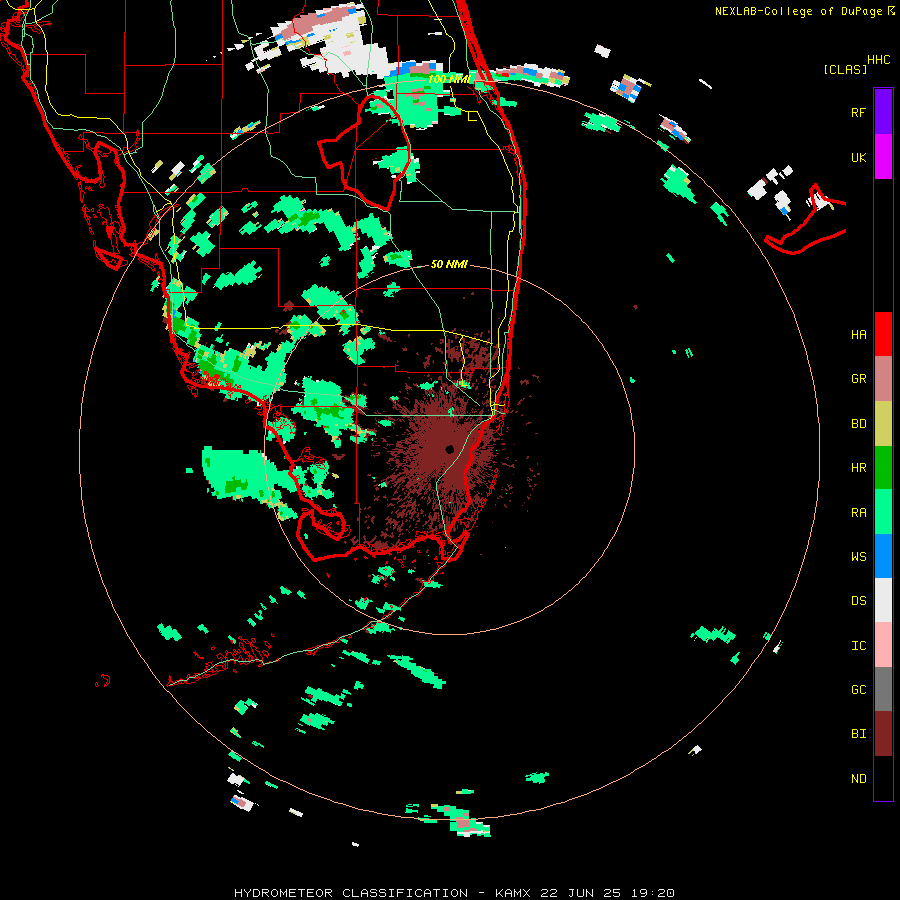Click the ND legend label
This screenshot has height=900, width=900.
(858, 779)
